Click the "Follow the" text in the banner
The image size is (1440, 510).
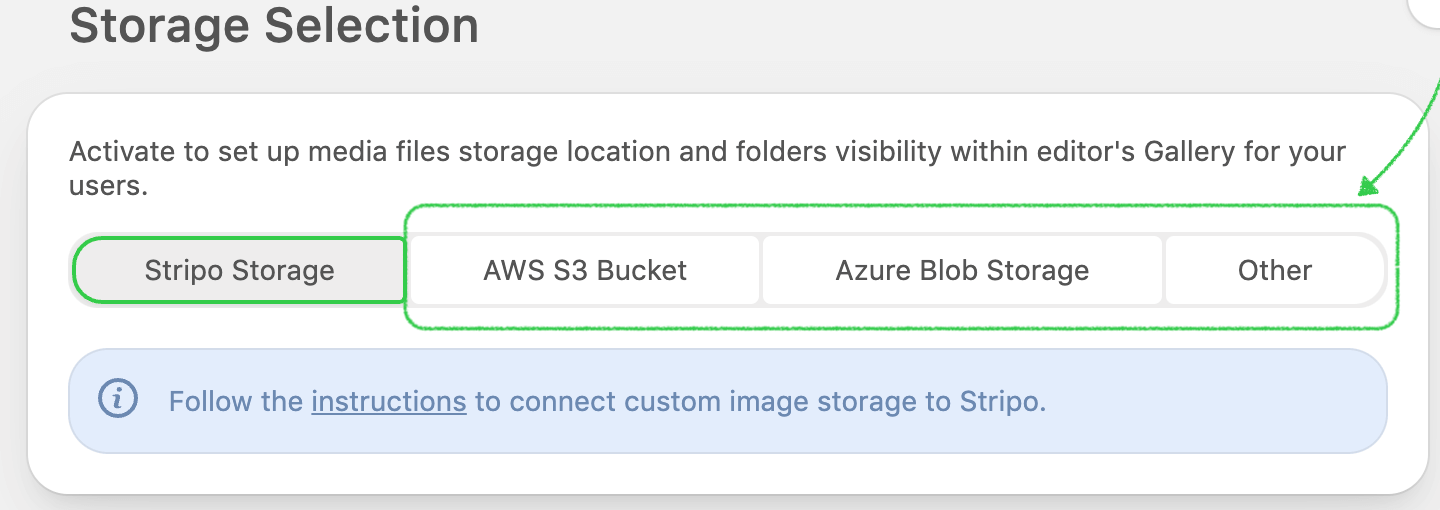(236, 402)
